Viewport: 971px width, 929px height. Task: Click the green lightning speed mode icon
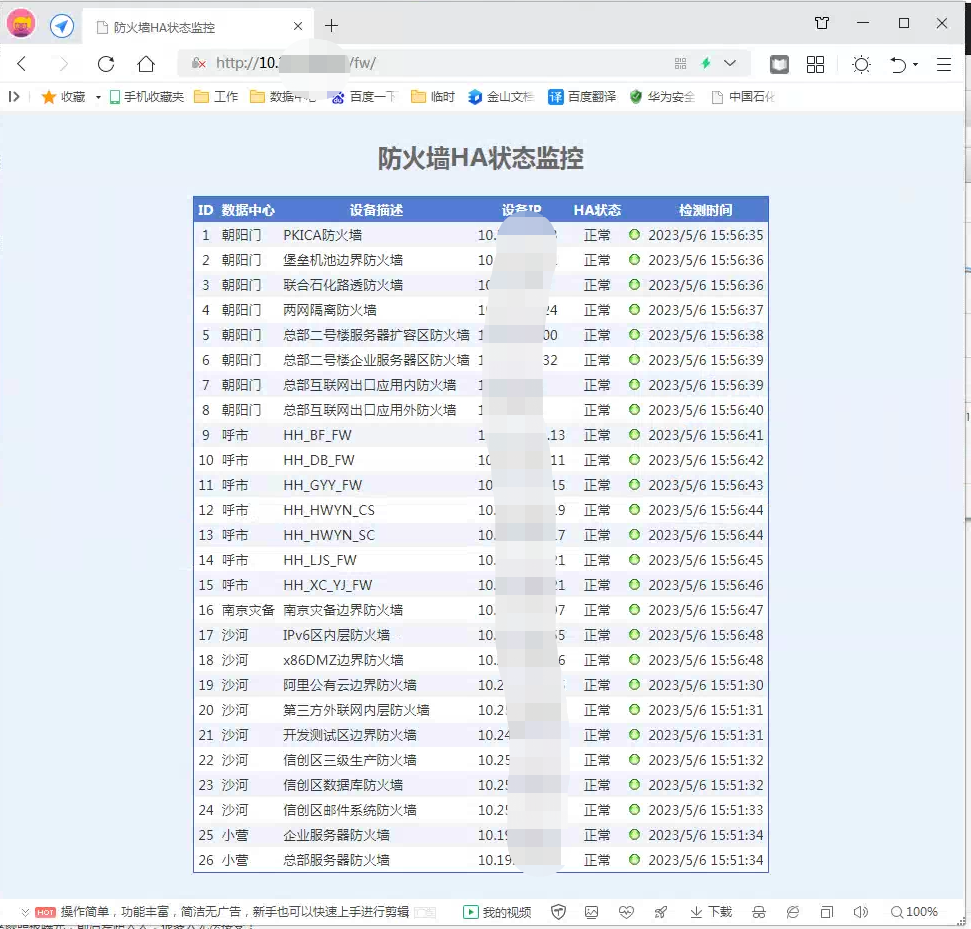tap(706, 64)
